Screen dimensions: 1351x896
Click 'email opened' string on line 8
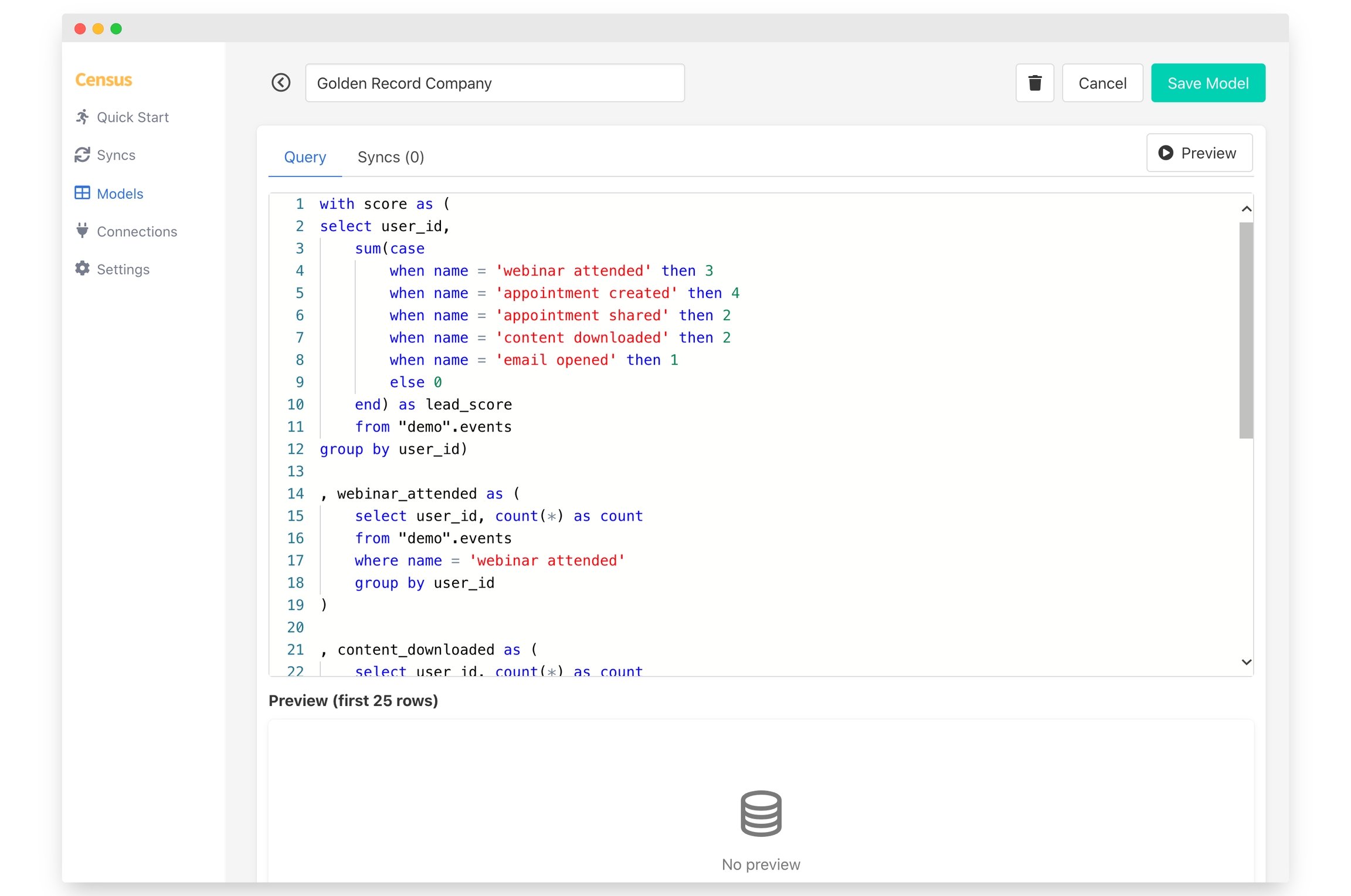point(555,359)
